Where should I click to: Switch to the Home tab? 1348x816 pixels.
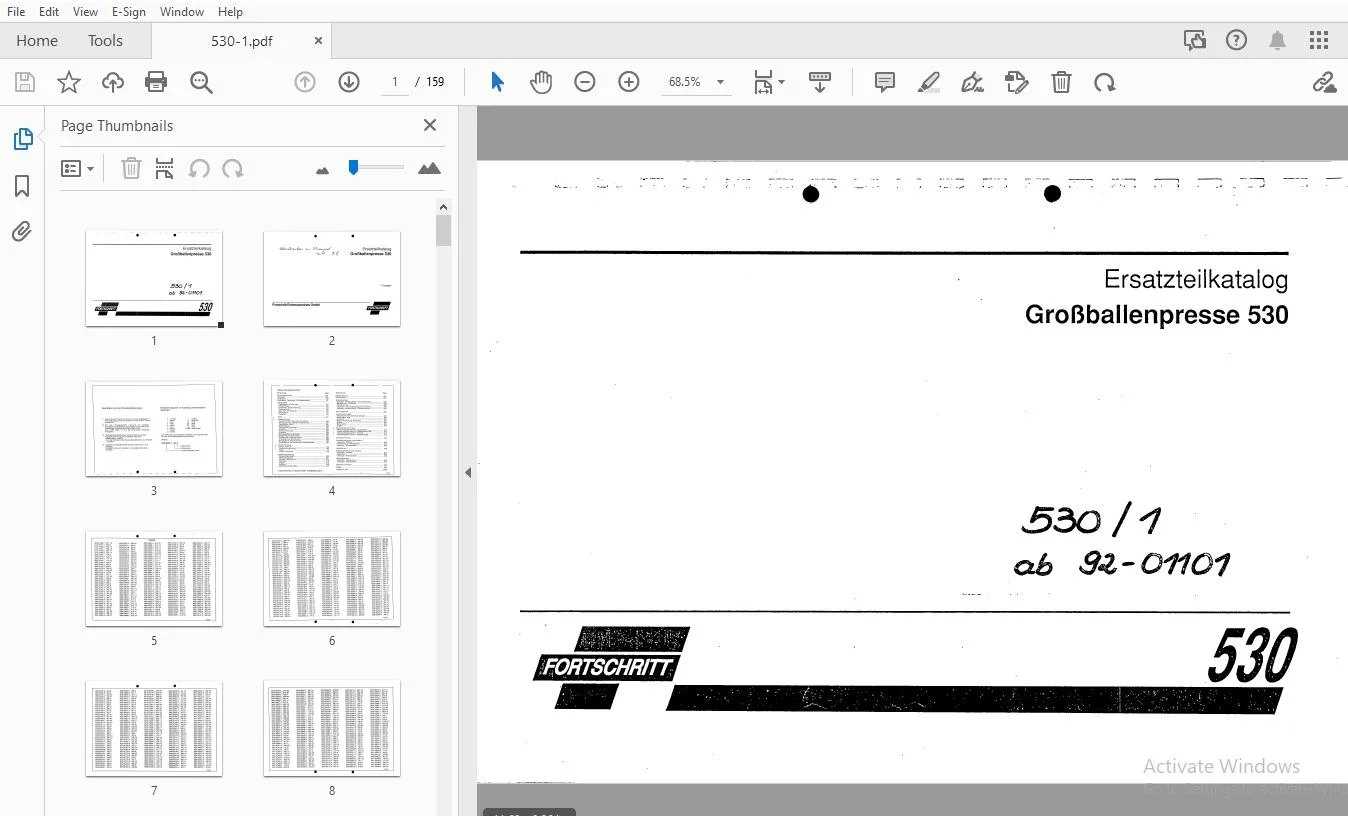point(37,41)
